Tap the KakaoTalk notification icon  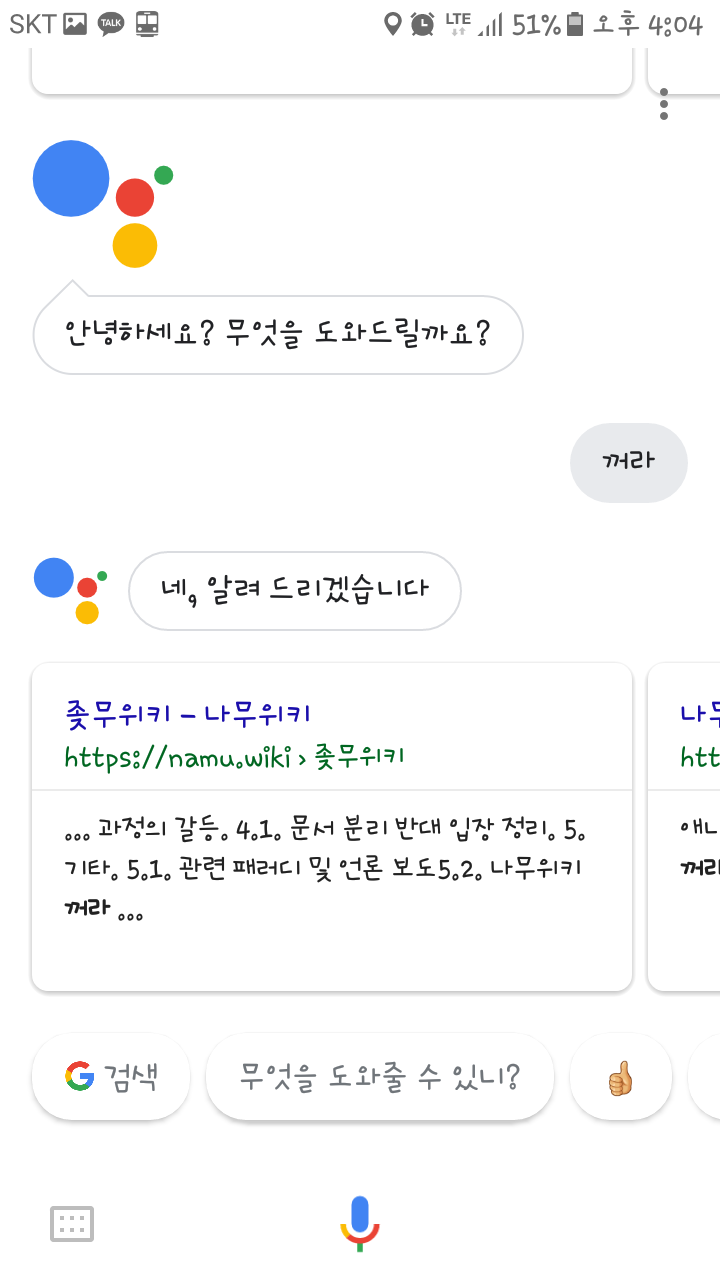coord(111,24)
